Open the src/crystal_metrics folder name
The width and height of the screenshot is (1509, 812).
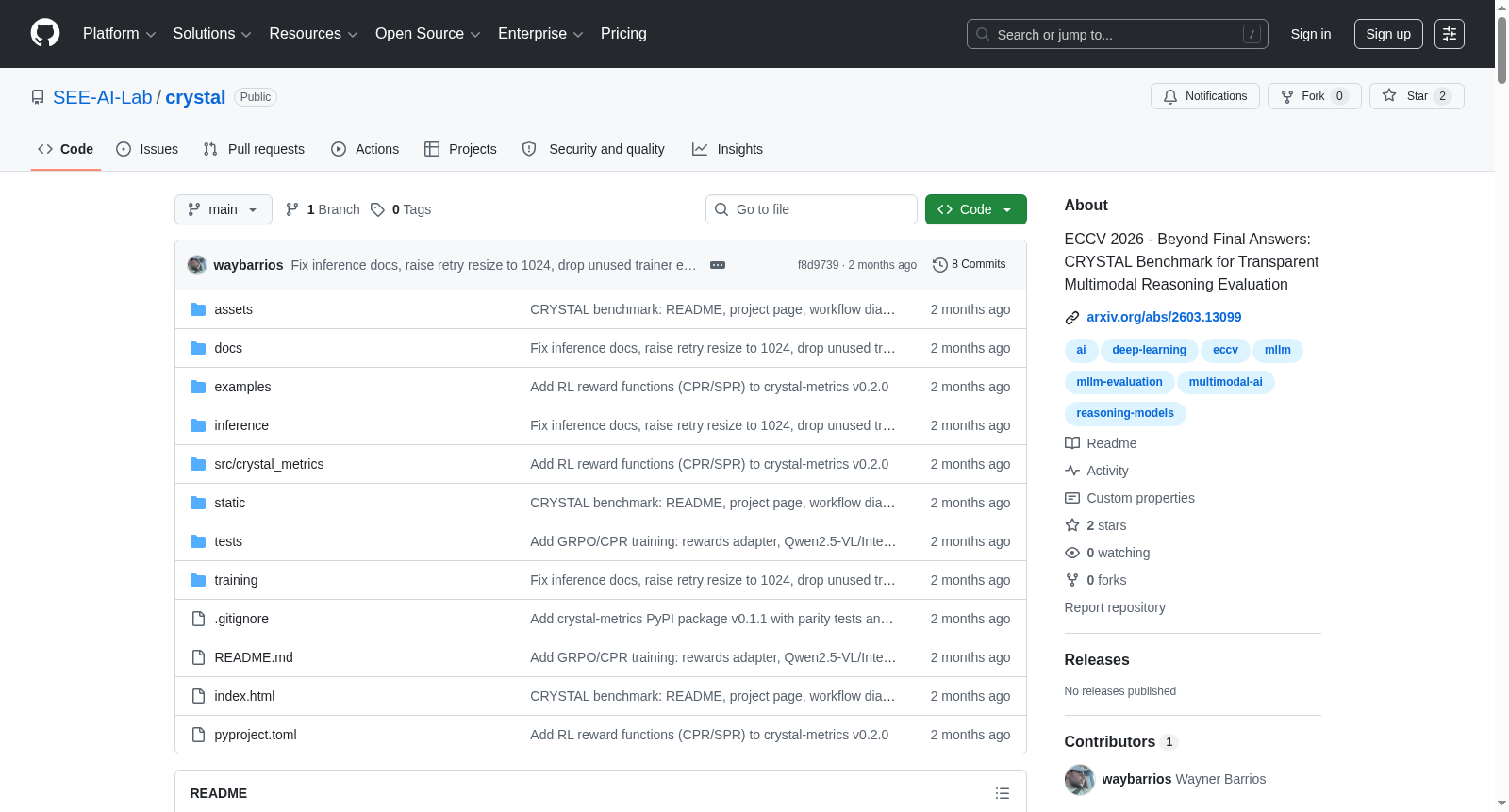[269, 464]
